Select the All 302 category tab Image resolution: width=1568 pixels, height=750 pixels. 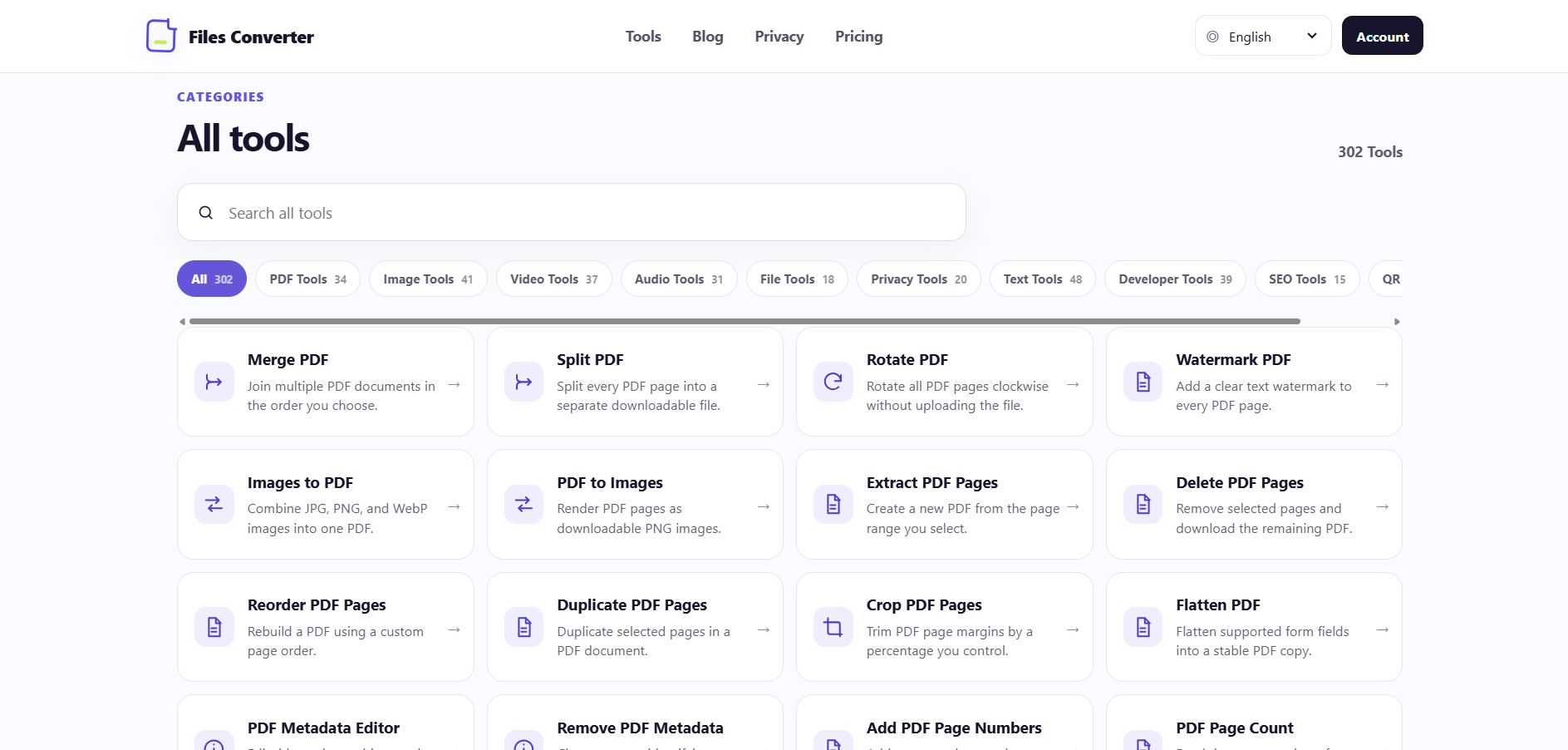click(x=212, y=279)
